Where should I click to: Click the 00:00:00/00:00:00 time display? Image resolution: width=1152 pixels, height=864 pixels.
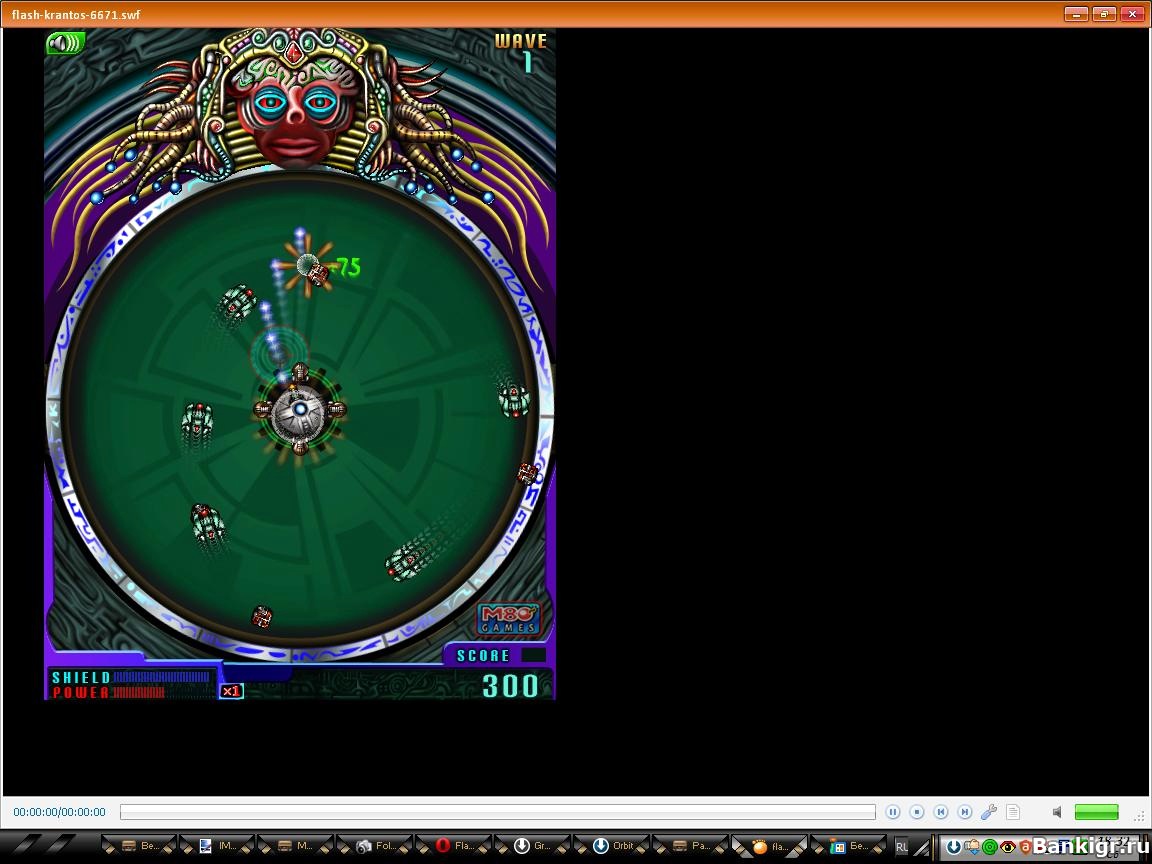(x=60, y=812)
